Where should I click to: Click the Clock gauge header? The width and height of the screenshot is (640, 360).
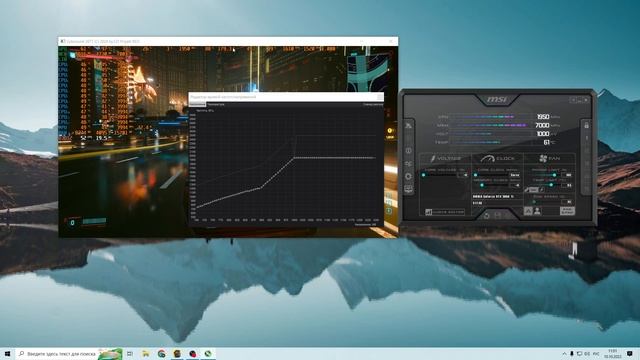click(498, 158)
